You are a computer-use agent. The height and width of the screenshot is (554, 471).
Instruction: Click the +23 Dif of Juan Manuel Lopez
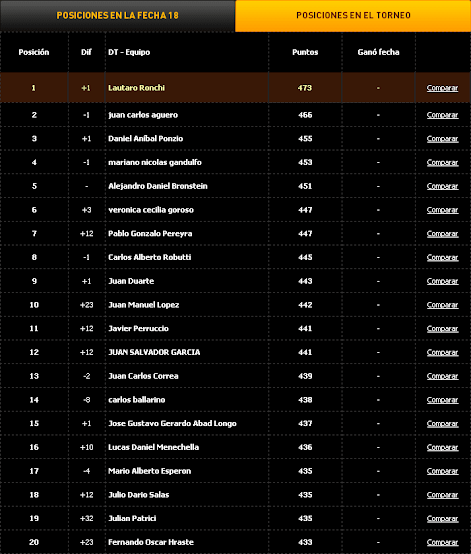pyautogui.click(x=87, y=305)
